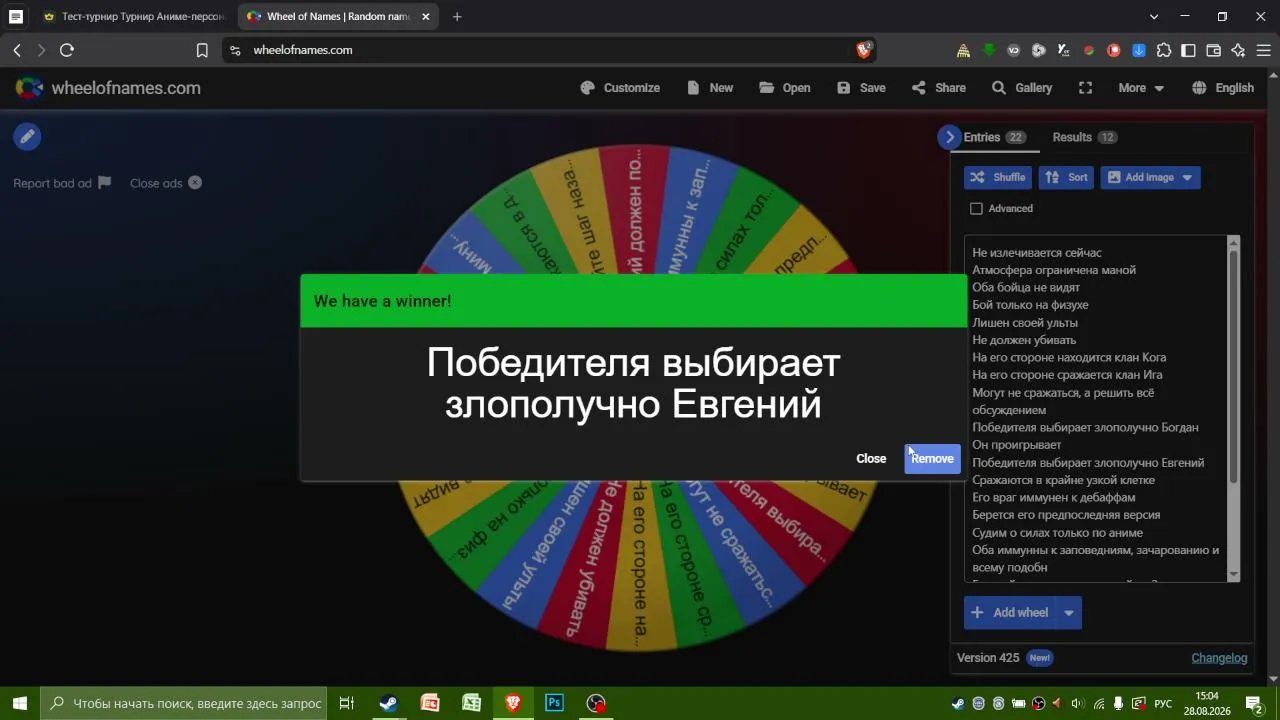The height and width of the screenshot is (720, 1280).
Task: Reload the page
Action: [x=67, y=50]
